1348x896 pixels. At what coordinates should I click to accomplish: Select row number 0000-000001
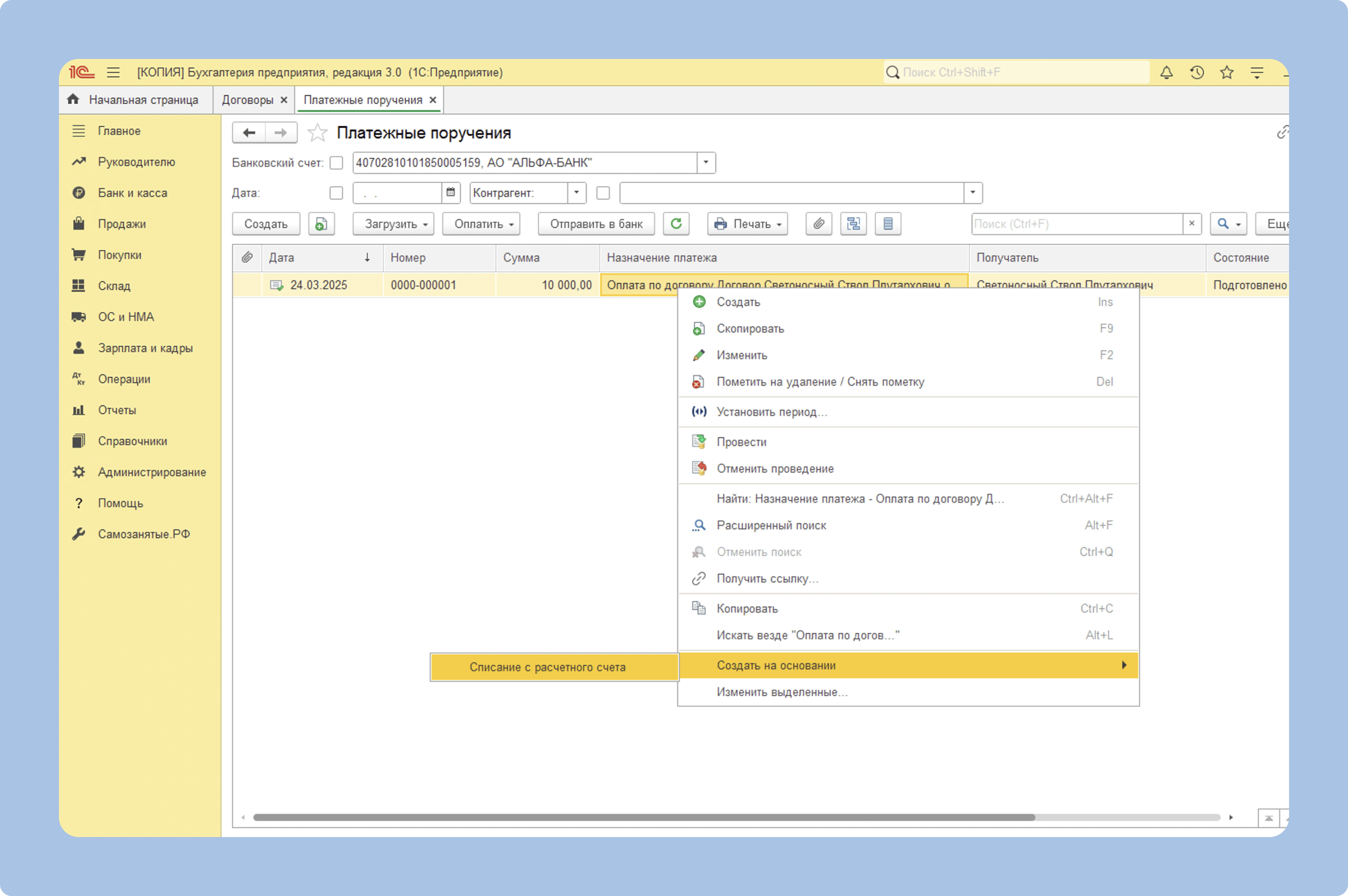pos(423,285)
